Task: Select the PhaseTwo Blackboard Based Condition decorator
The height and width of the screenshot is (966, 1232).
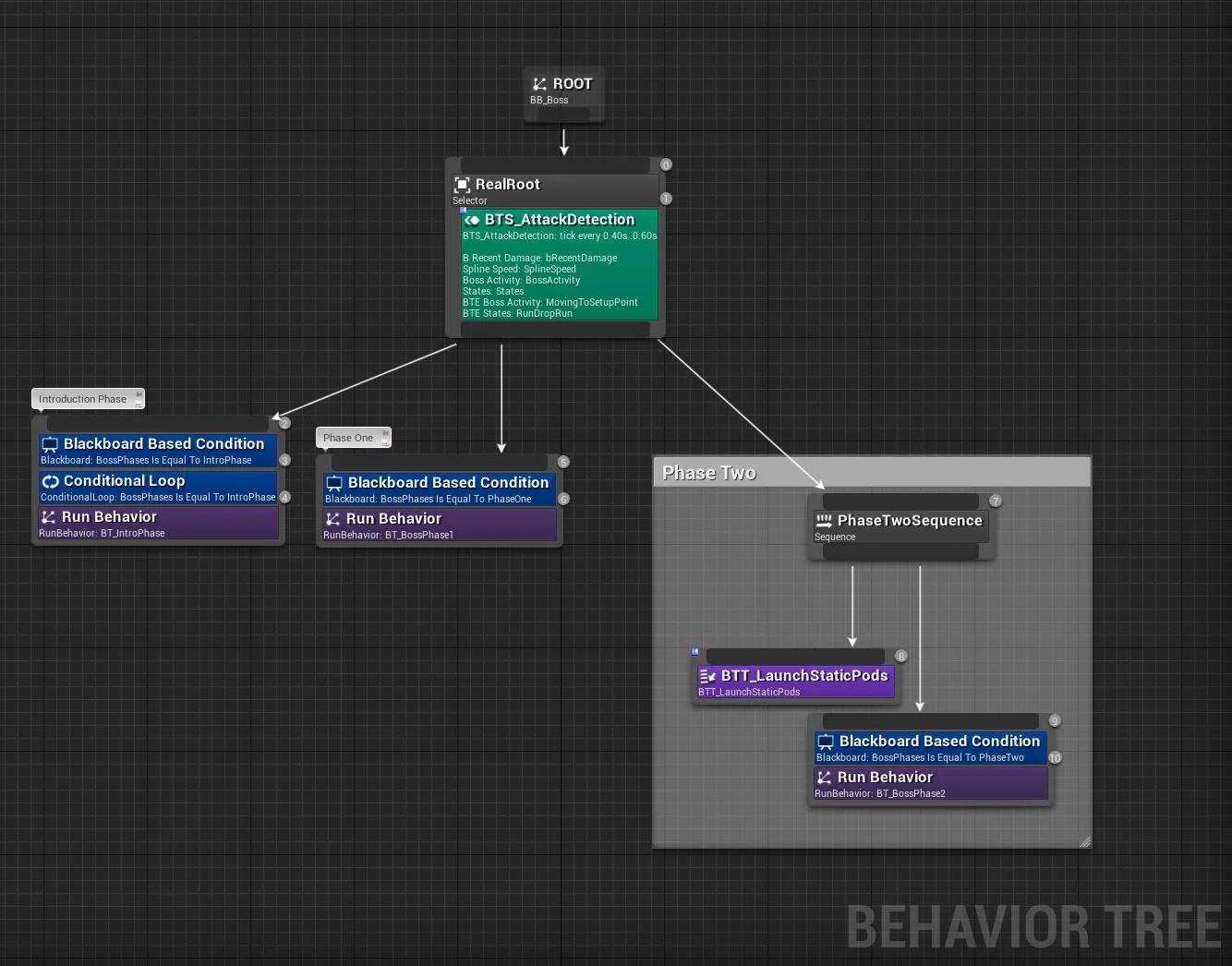Action: point(931,748)
